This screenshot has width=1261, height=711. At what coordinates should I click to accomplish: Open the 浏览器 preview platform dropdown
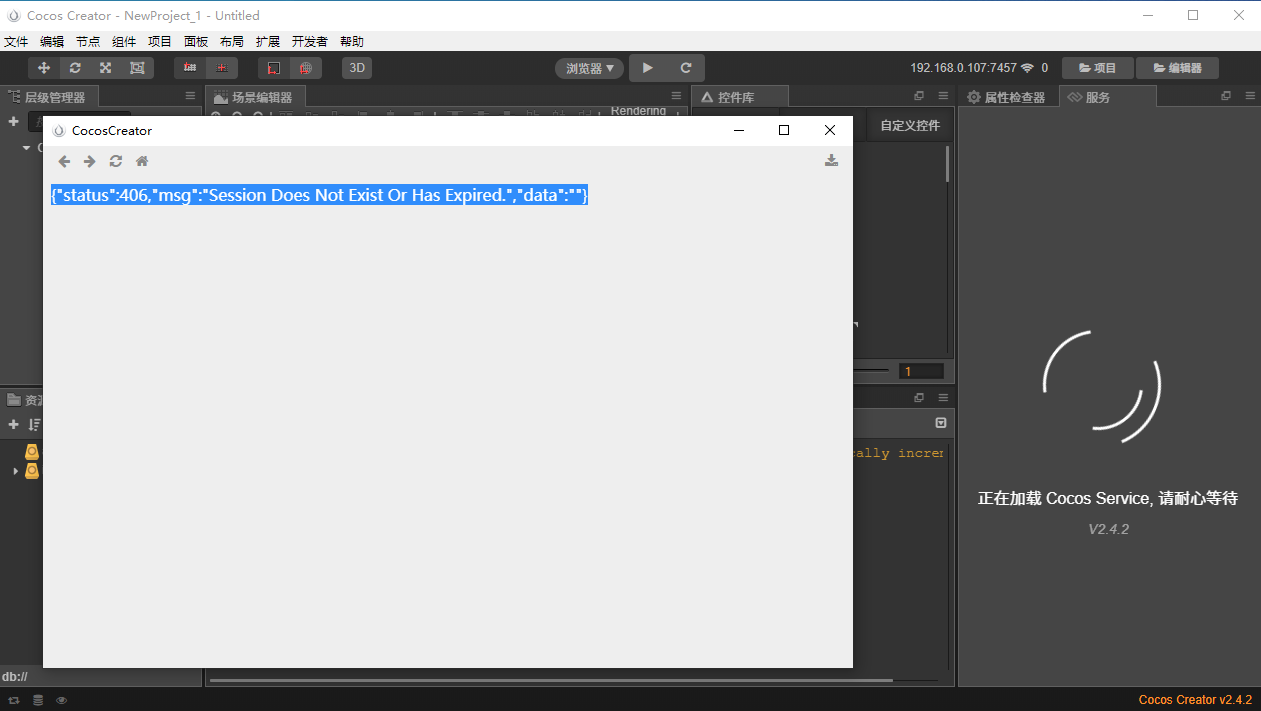[590, 68]
